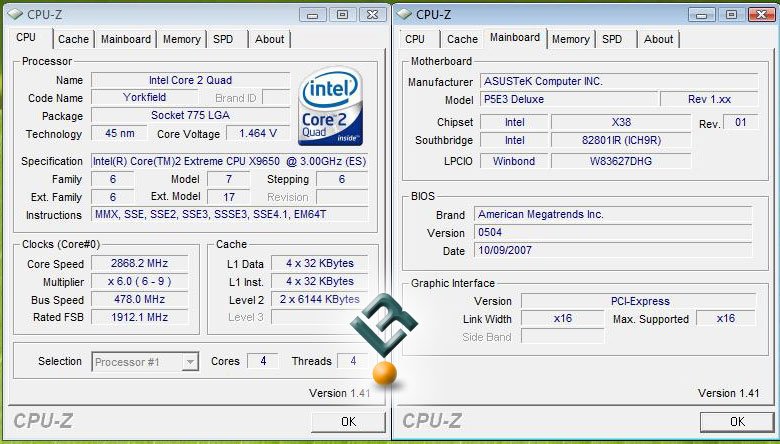Viewport: 780px width, 444px height.
Task: Click the empty Side Band field
Action: [563, 336]
